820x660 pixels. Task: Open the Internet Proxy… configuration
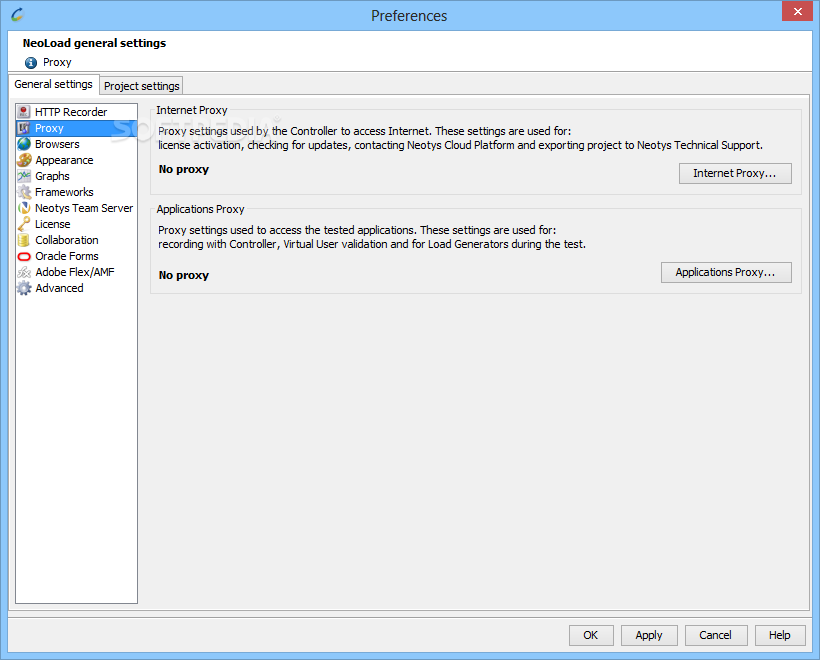(x=735, y=173)
